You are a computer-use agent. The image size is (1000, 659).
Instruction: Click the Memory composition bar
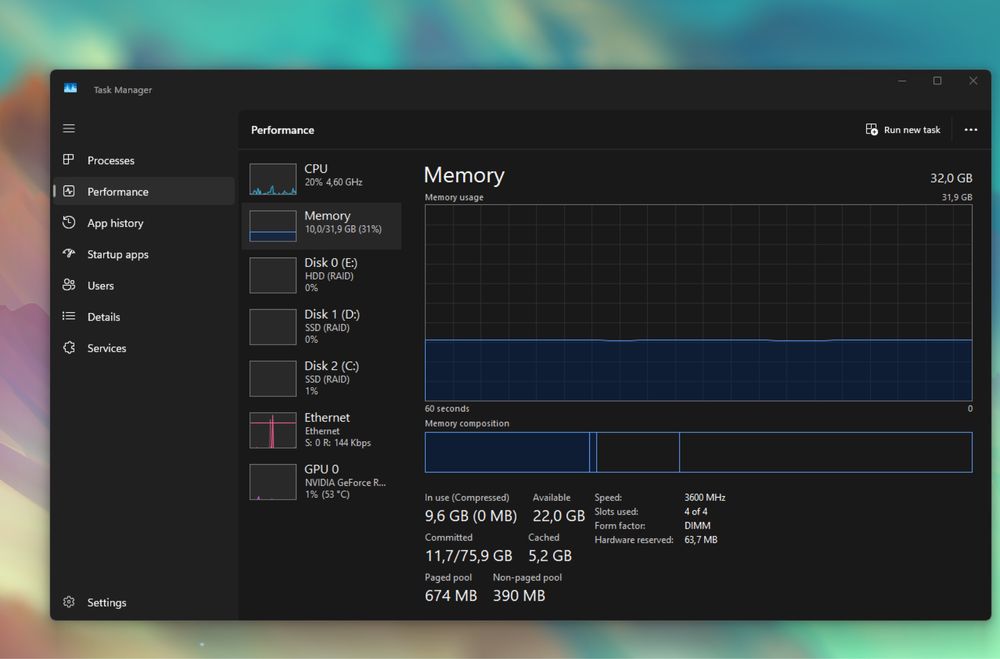pyautogui.click(x=698, y=452)
